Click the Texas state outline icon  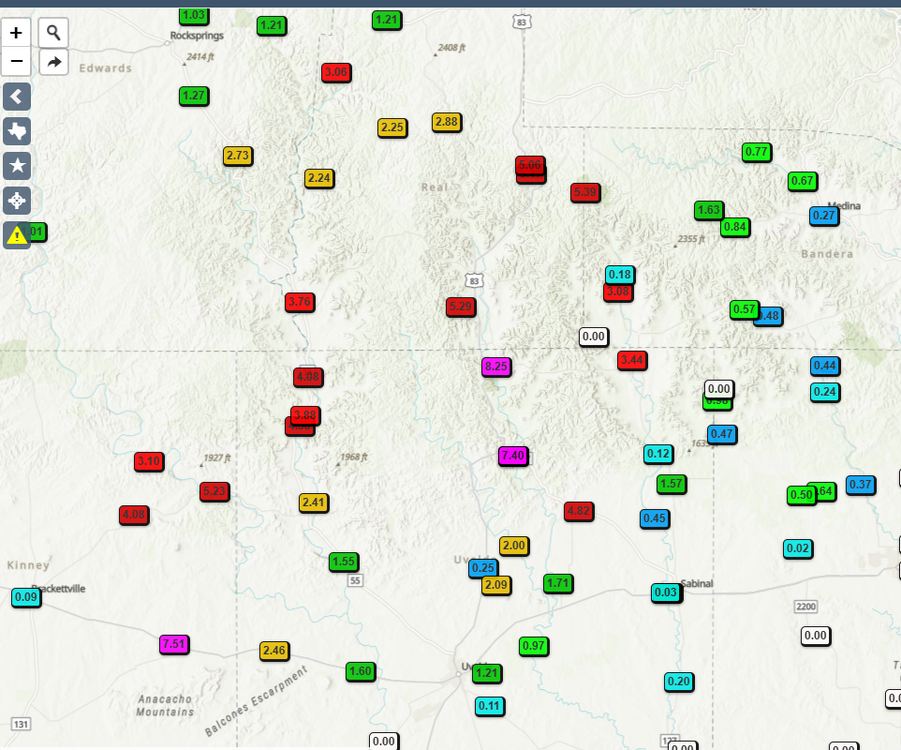point(17,131)
